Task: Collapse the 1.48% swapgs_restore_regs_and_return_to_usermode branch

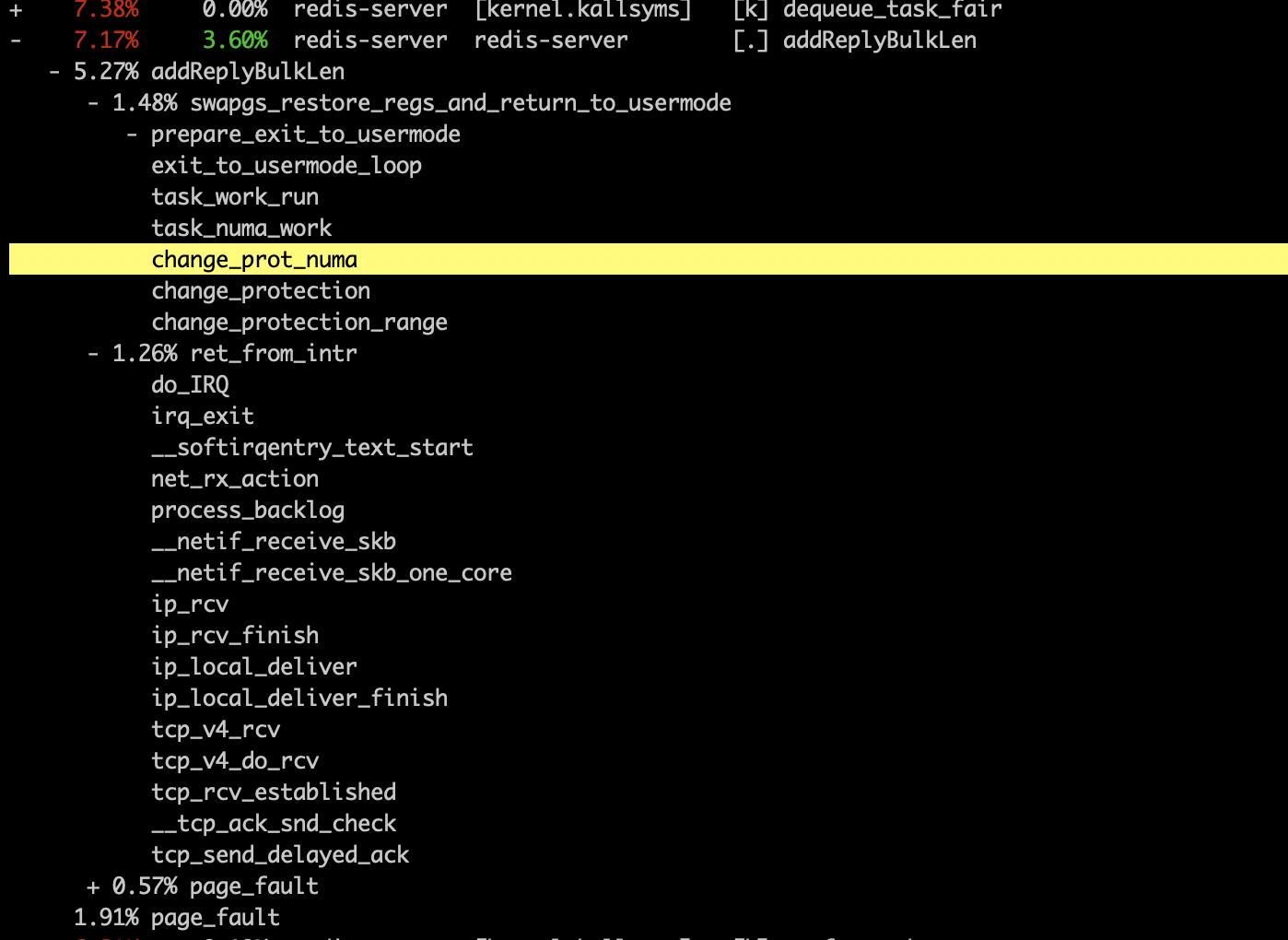Action: coord(93,103)
